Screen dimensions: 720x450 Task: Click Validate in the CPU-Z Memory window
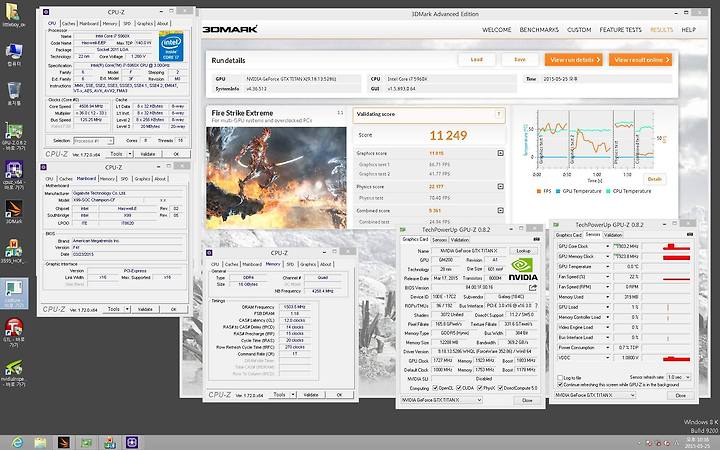311,394
